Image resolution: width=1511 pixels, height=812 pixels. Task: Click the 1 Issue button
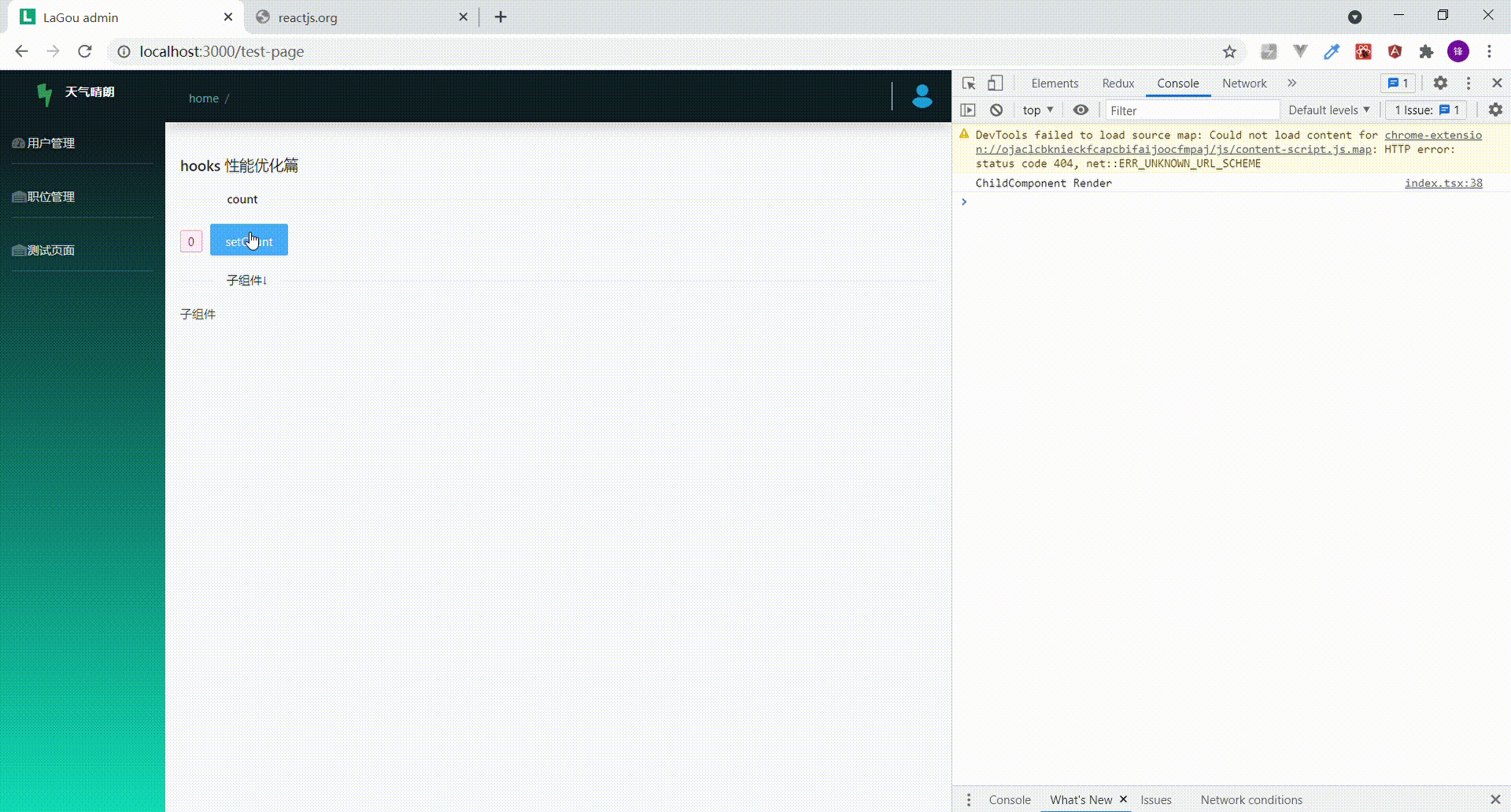pyautogui.click(x=1427, y=110)
